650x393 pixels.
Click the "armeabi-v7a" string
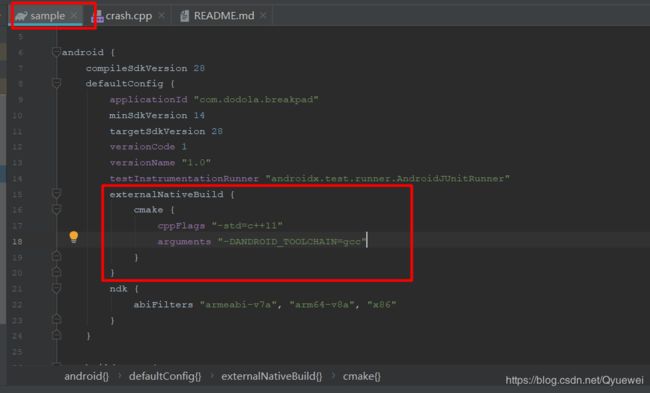[x=238, y=305]
